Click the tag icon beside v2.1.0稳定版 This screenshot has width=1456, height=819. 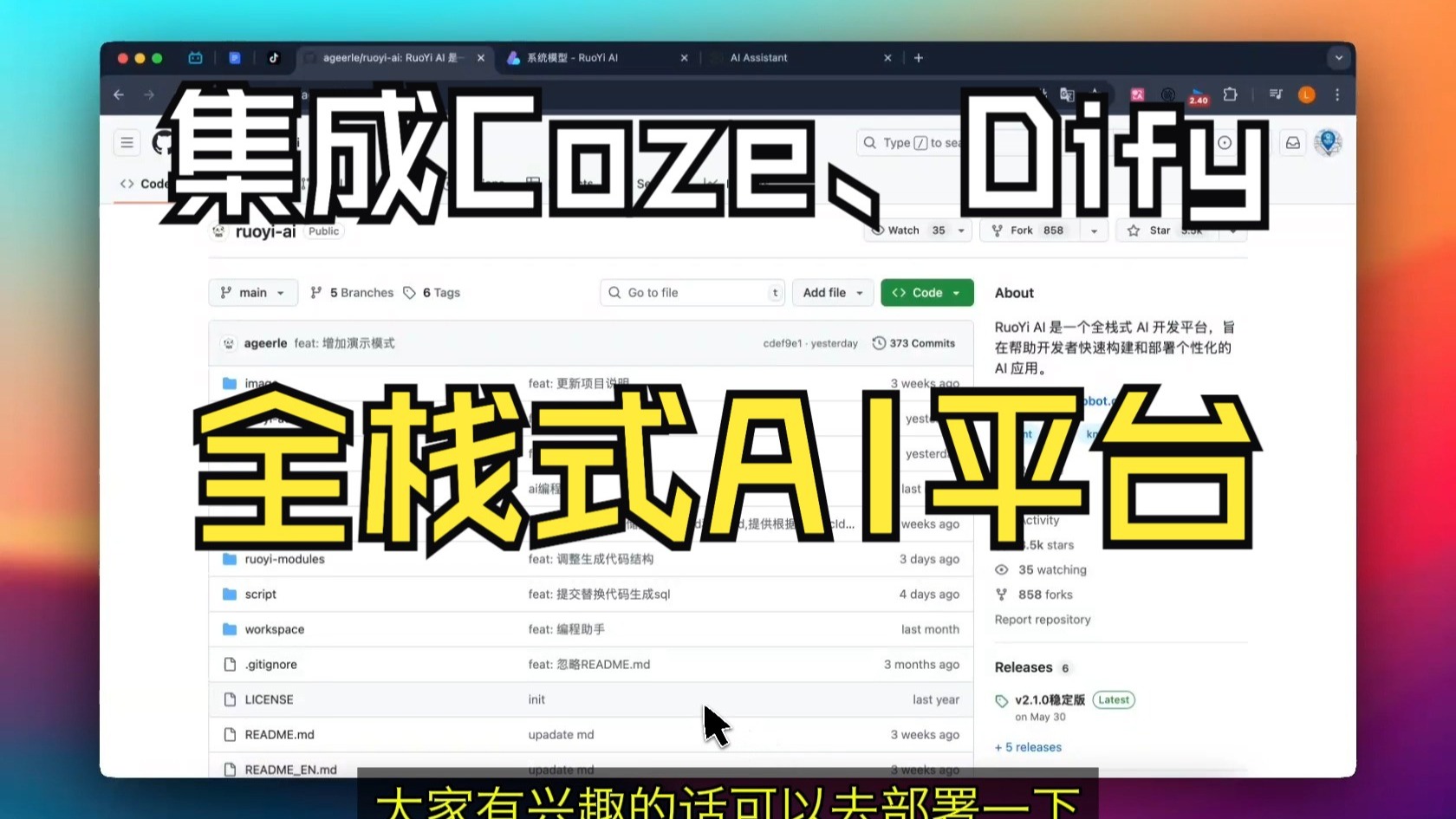click(1002, 700)
